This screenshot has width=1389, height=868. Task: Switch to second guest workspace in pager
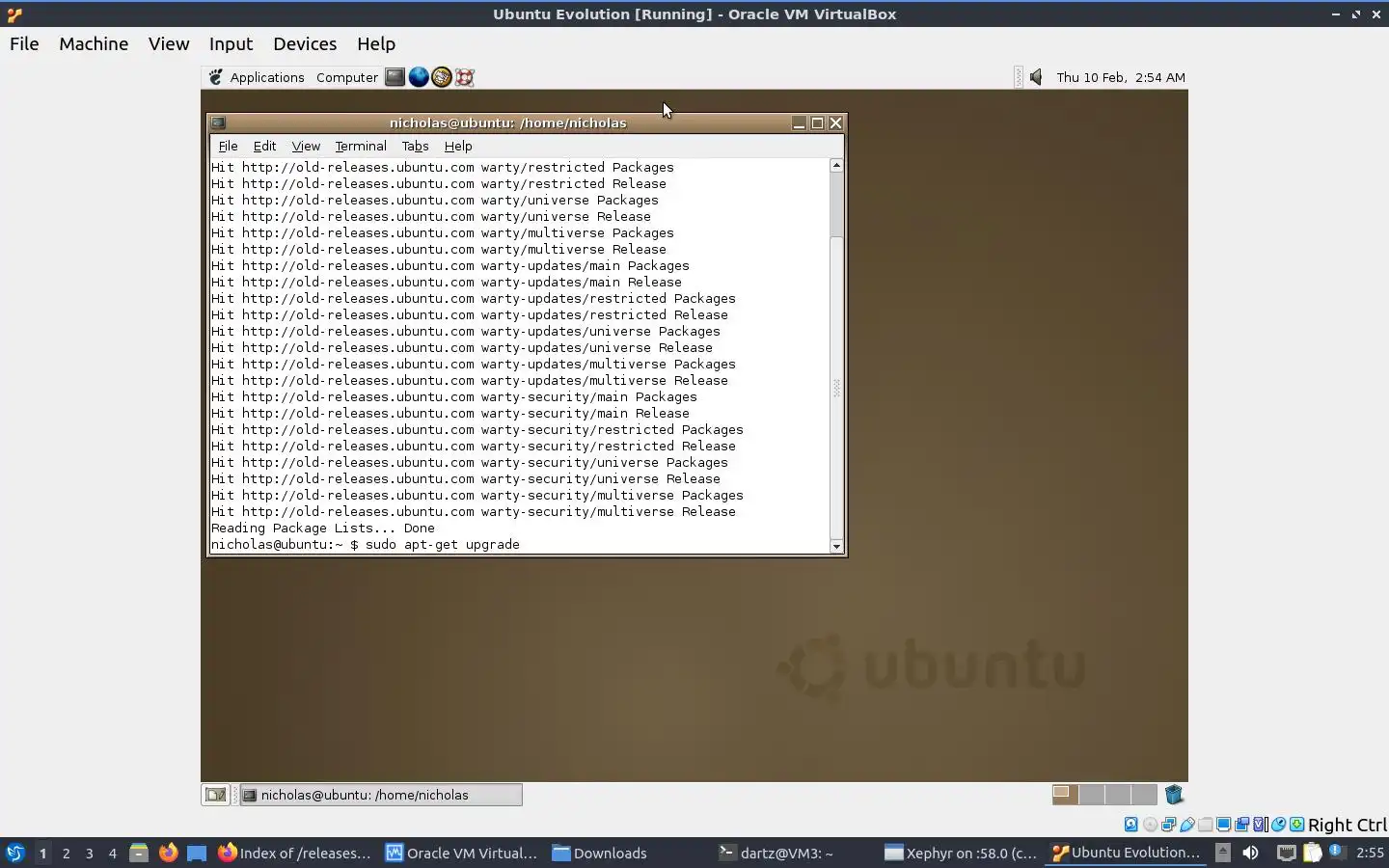(1092, 795)
